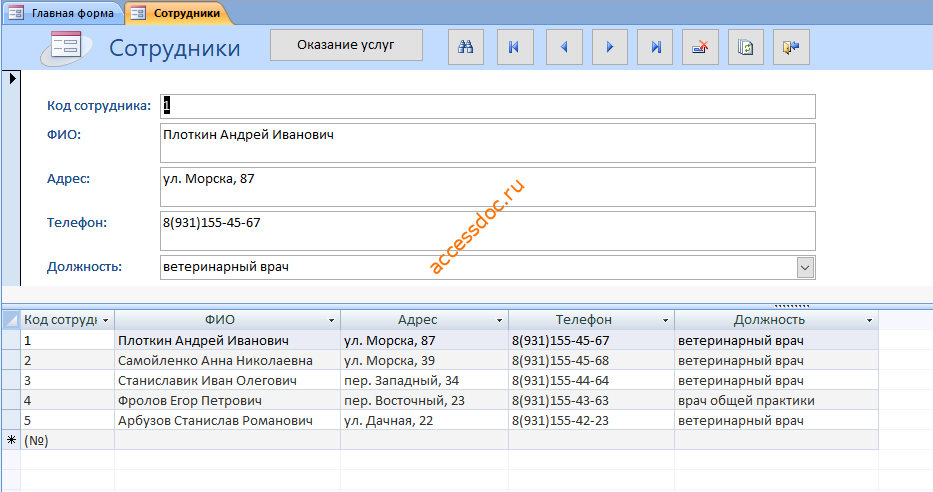Click cell Станиславик Иван Олегович
933x492 pixels.
227,380
